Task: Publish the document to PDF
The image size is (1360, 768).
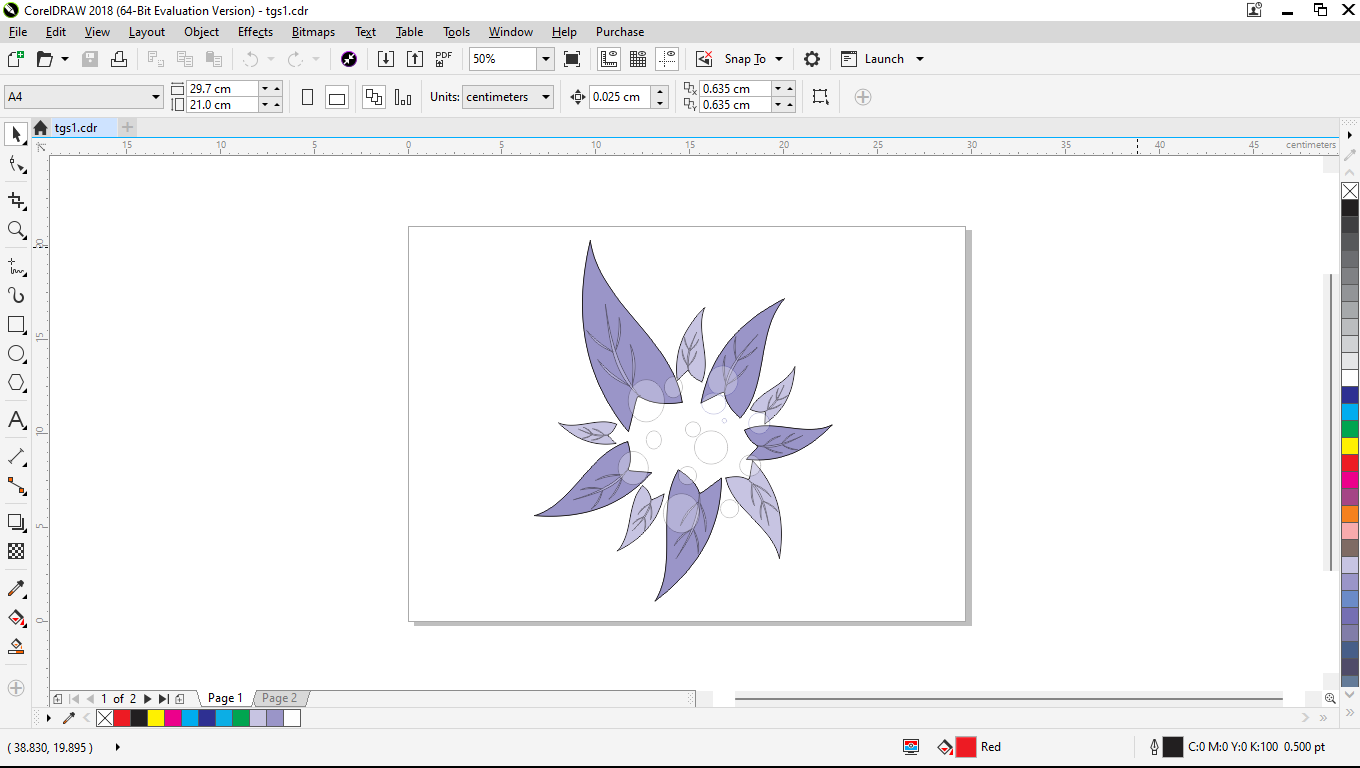Action: 444,59
